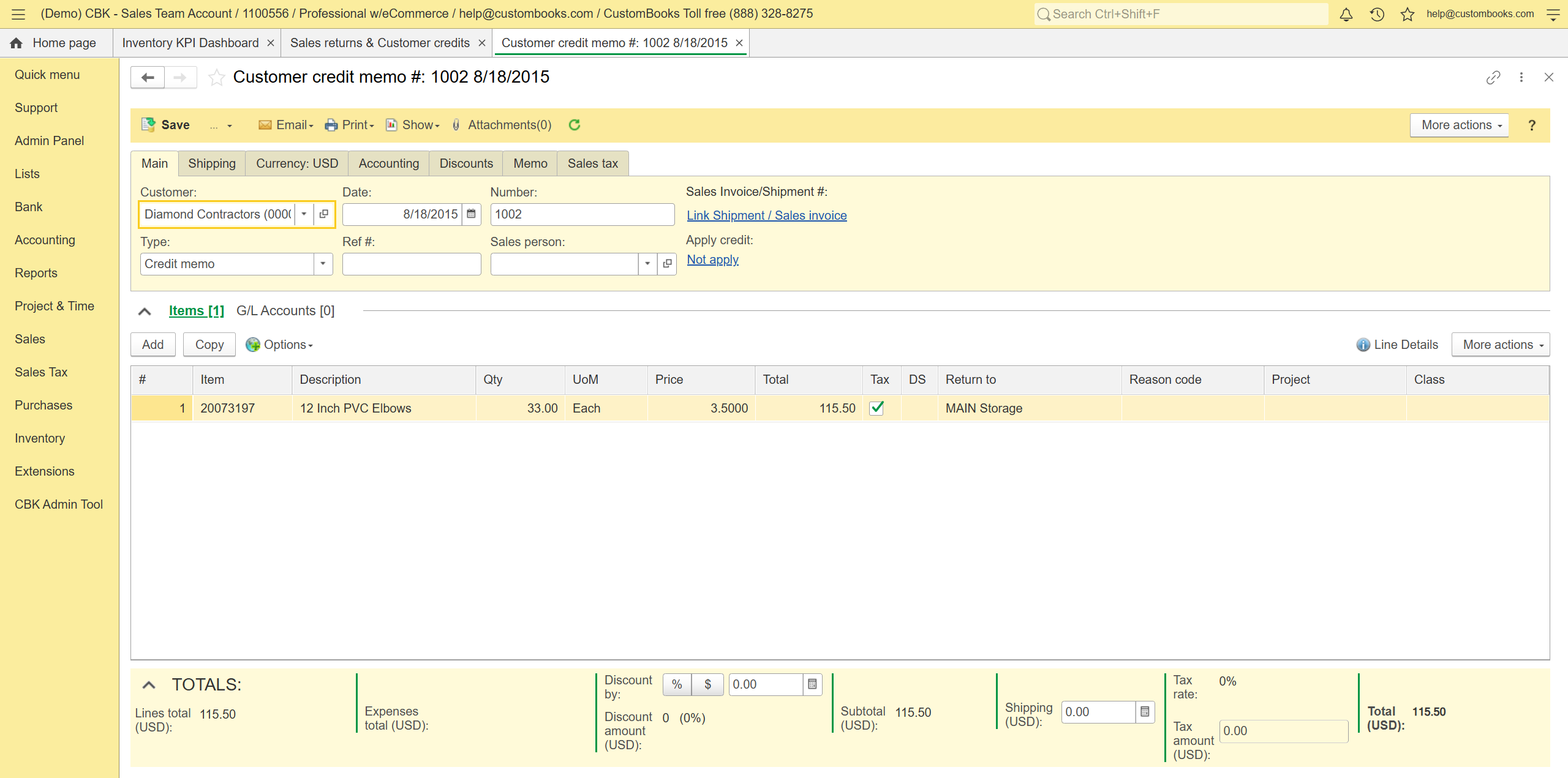This screenshot has height=778, width=1568.
Task: Open Customer record with open-form icon
Action: [x=324, y=214]
